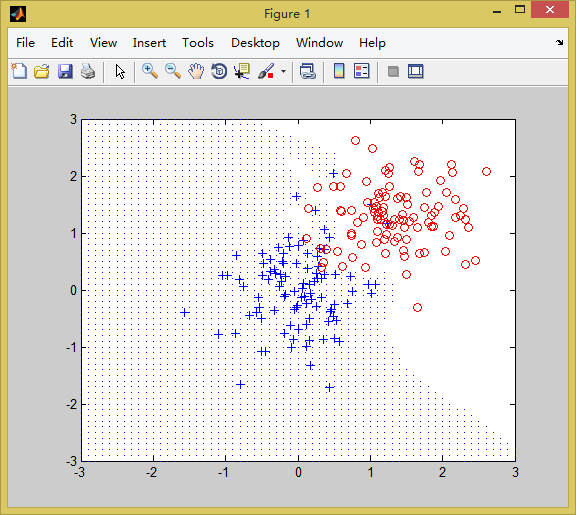This screenshot has height=515, width=576.
Task: Activate the Zoom Out magnifier tool
Action: coord(173,71)
